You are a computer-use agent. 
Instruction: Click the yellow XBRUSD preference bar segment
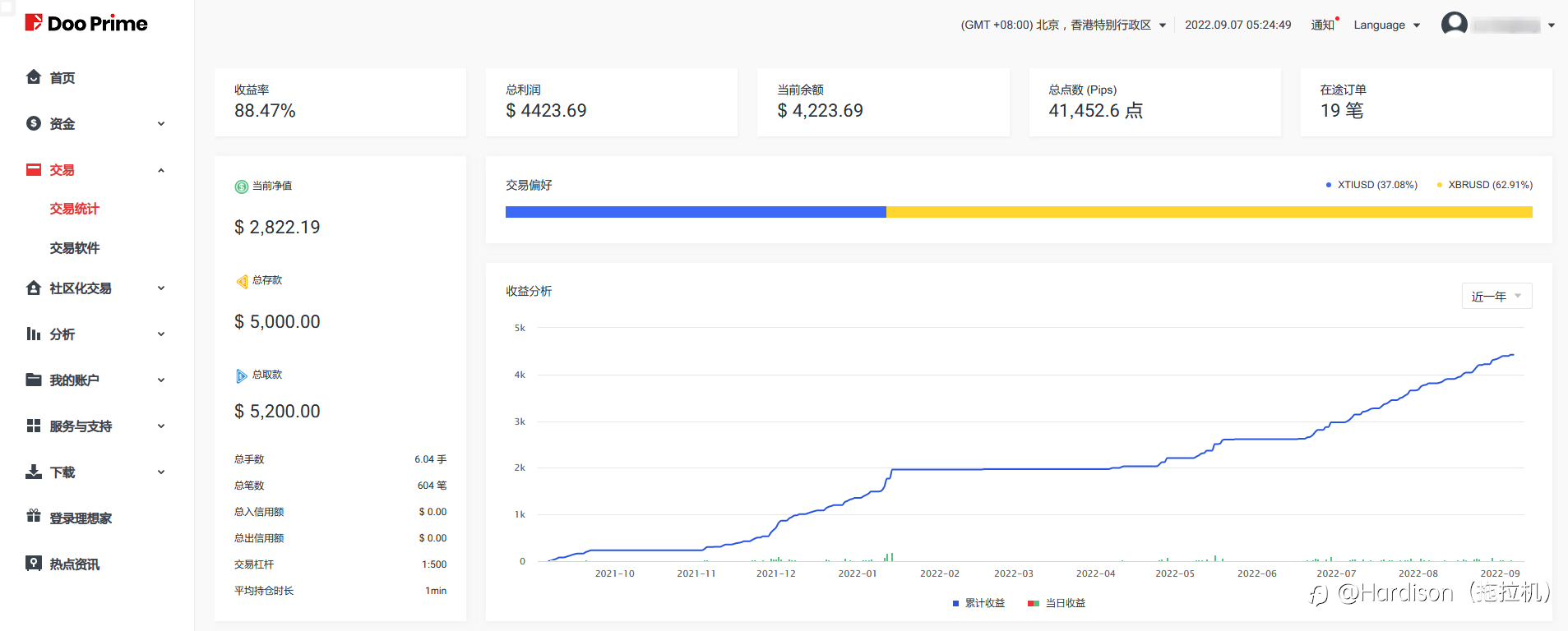point(1209,212)
